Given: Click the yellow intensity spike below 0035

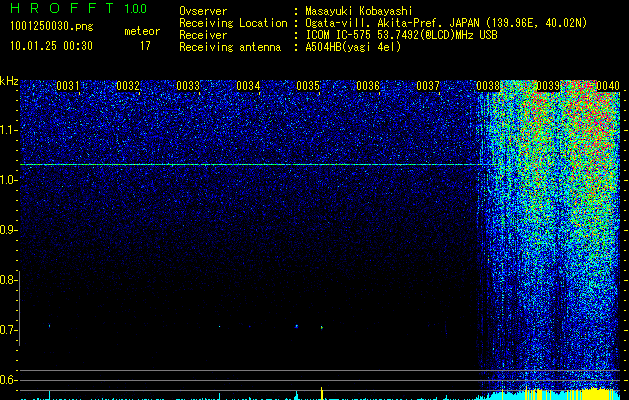Looking at the screenshot, I should pyautogui.click(x=322, y=393).
